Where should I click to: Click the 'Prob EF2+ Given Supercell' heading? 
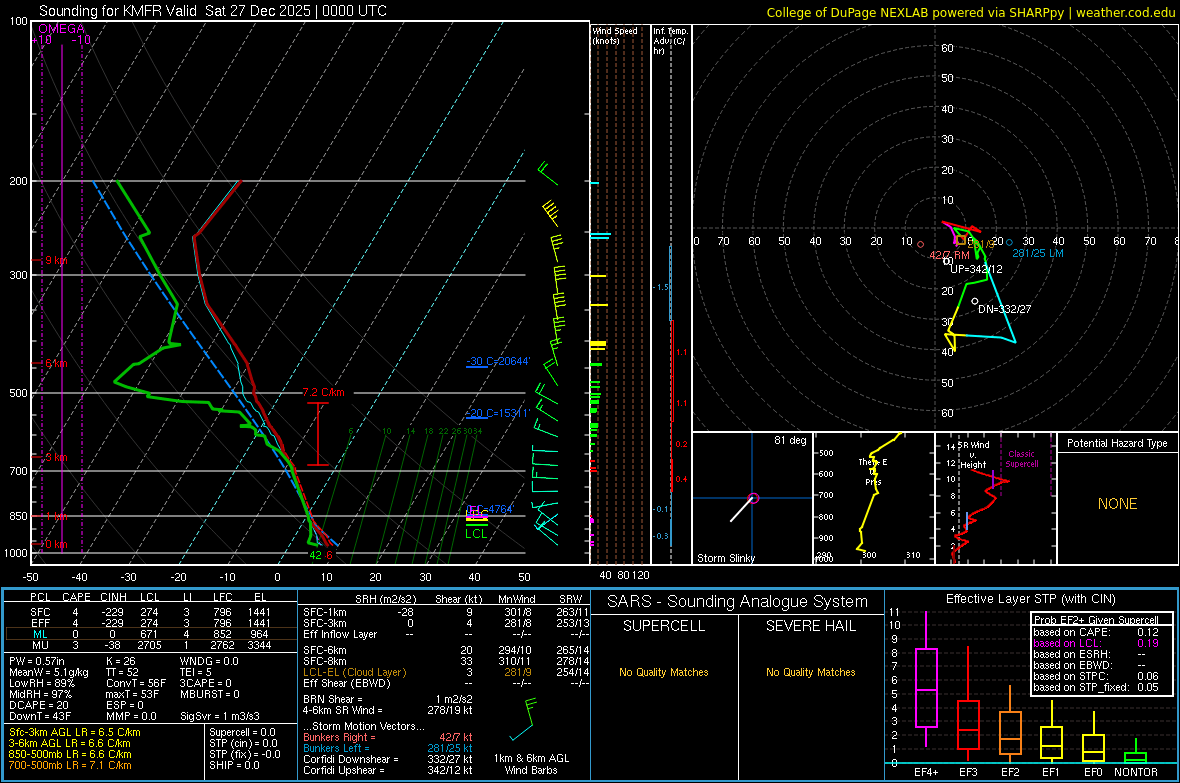(1096, 620)
